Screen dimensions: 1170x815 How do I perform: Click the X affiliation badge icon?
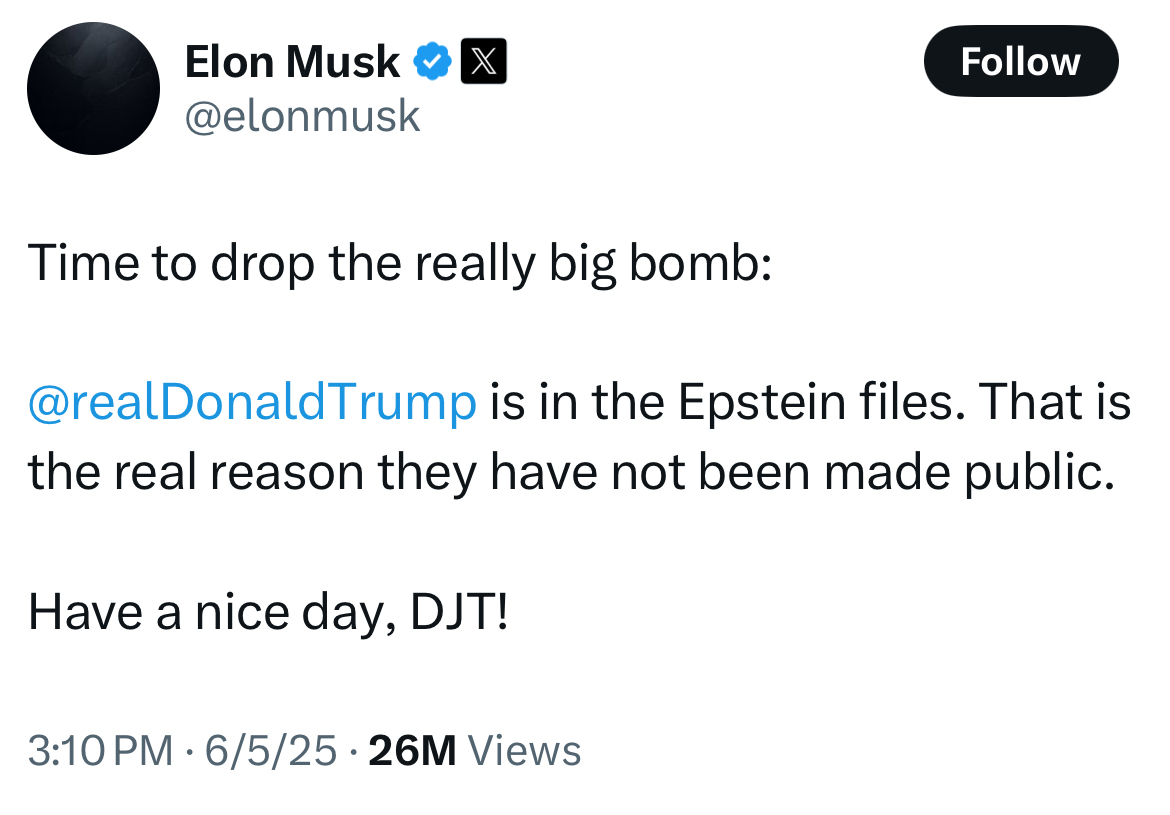click(x=483, y=63)
